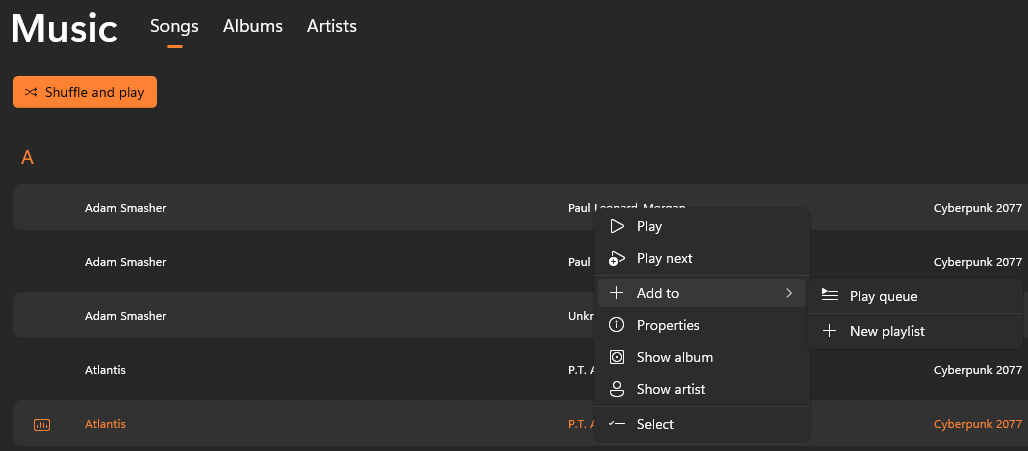Choose Properties in the context menu
The image size is (1028, 451).
(668, 325)
